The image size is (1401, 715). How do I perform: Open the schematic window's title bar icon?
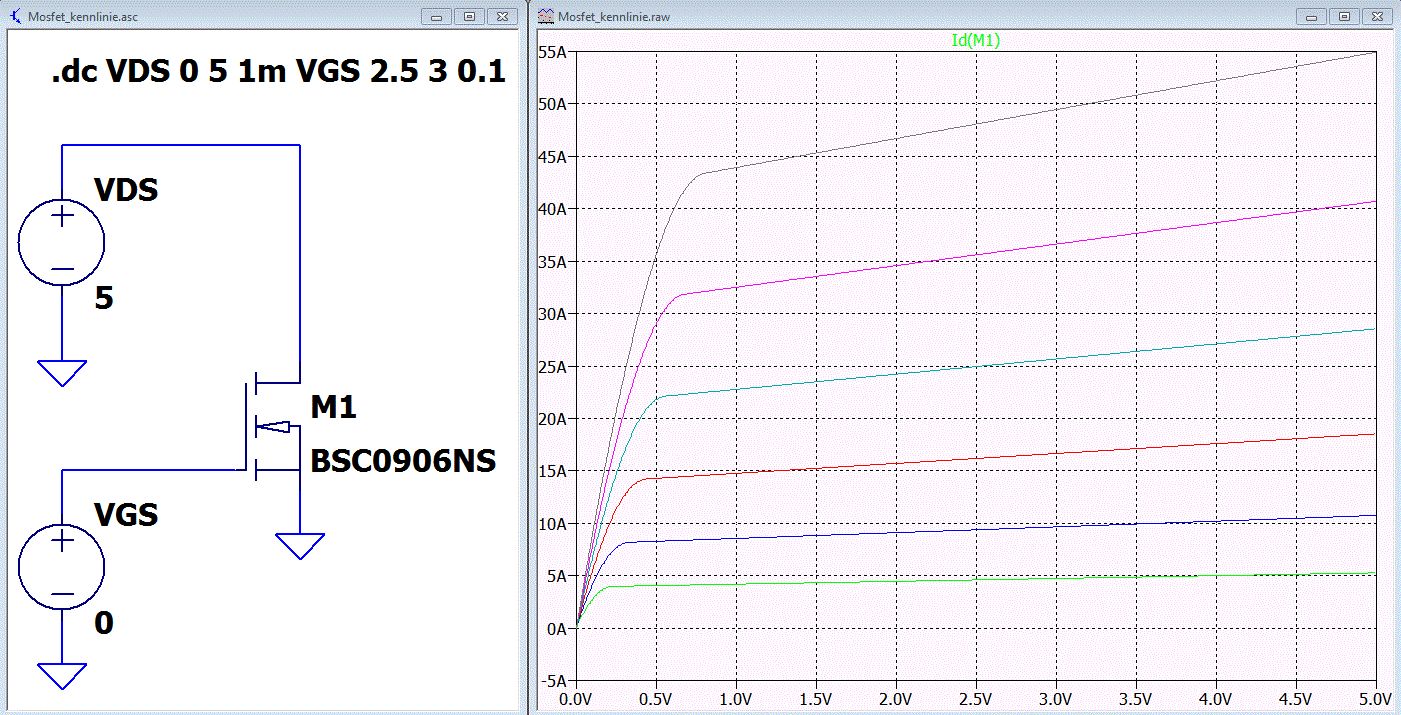14,16
